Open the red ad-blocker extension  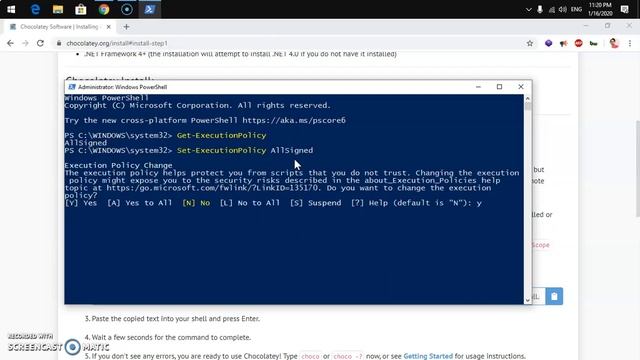click(578, 43)
